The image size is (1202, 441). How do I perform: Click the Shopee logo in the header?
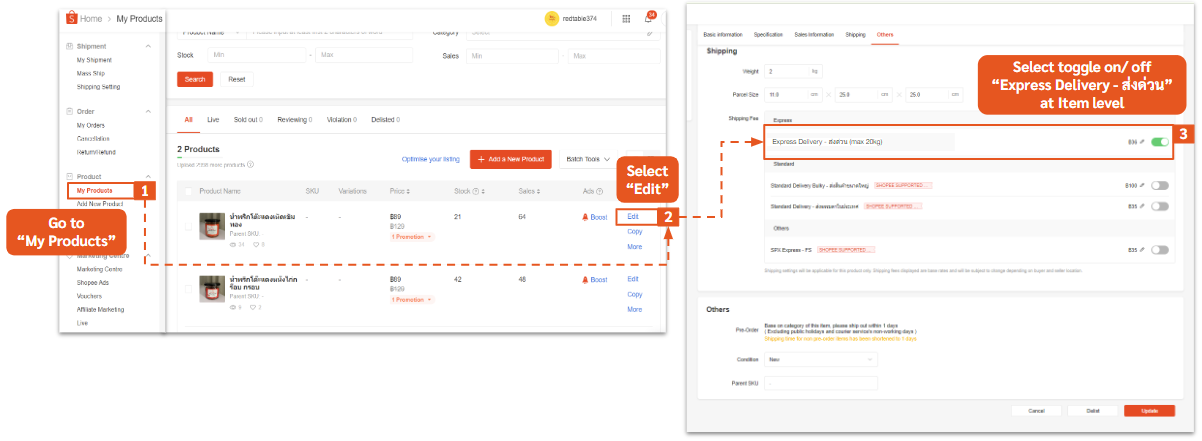pos(72,18)
